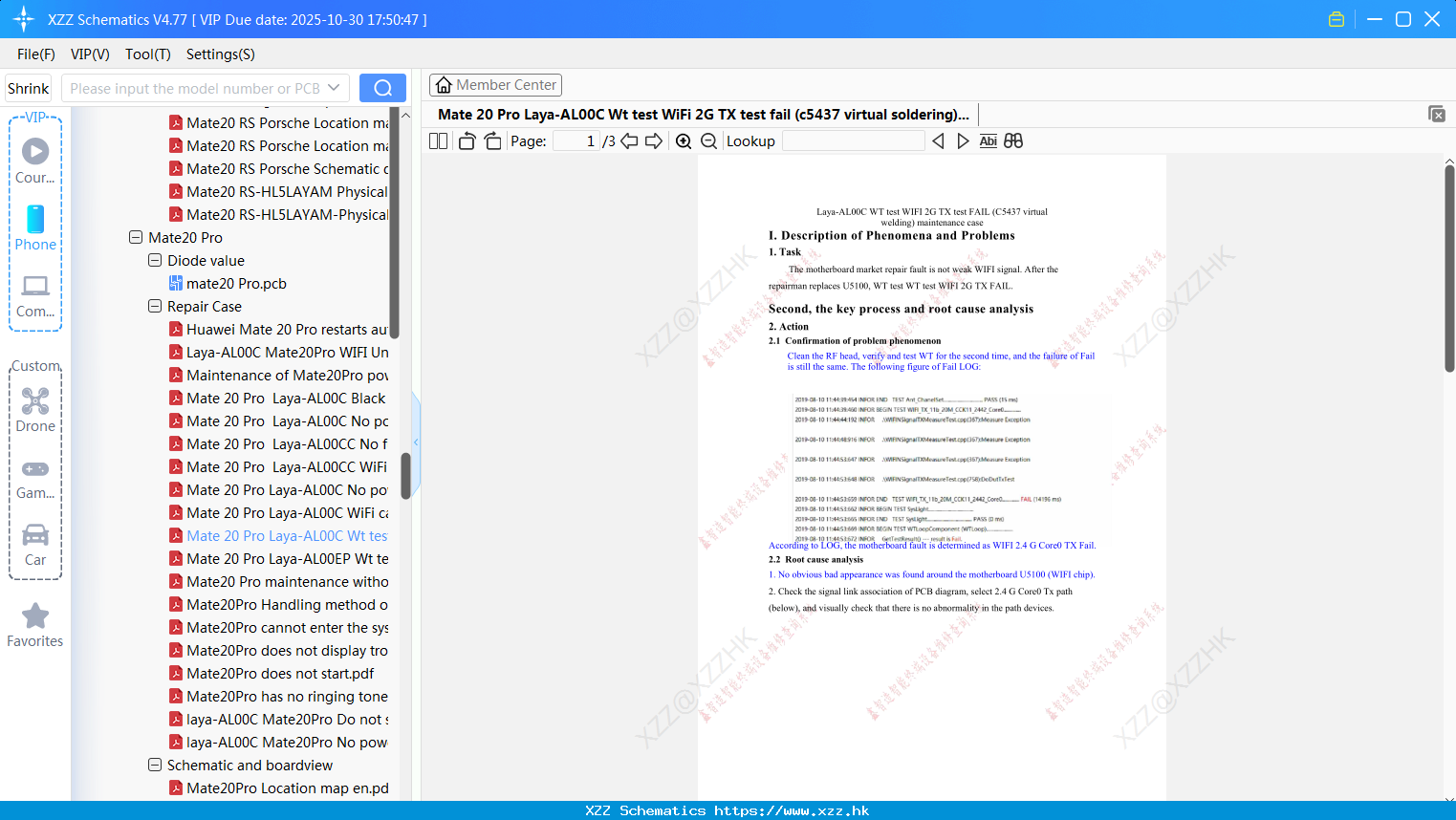This screenshot has height=820, width=1456.
Task: Select the Mate 20 Pro Laya-AL00C document tab
Action: pyautogui.click(x=704, y=115)
